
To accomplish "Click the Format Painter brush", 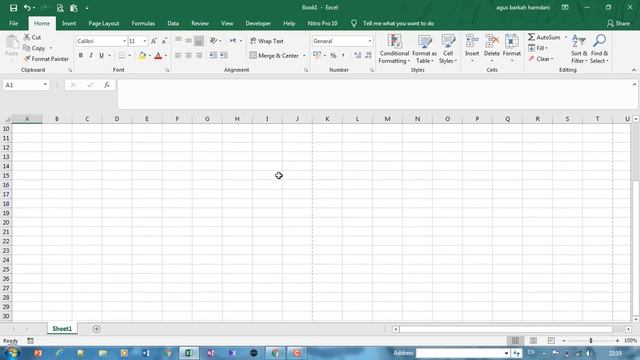I will (27, 59).
